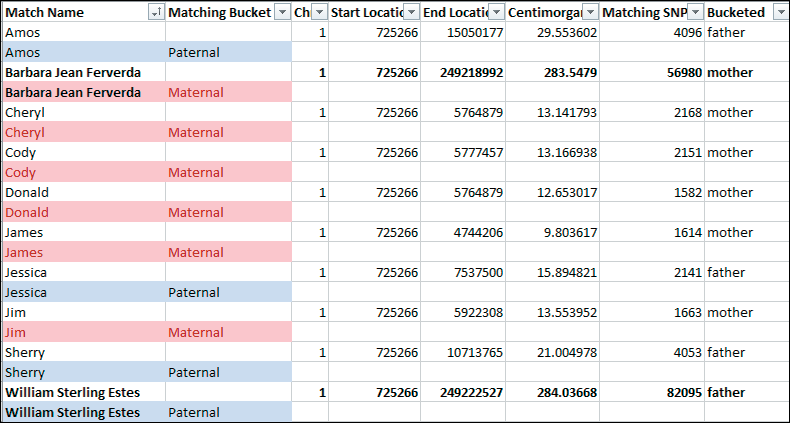The width and height of the screenshot is (790, 423).
Task: Open the Bucketed column filter dropdown
Action: pos(778,13)
